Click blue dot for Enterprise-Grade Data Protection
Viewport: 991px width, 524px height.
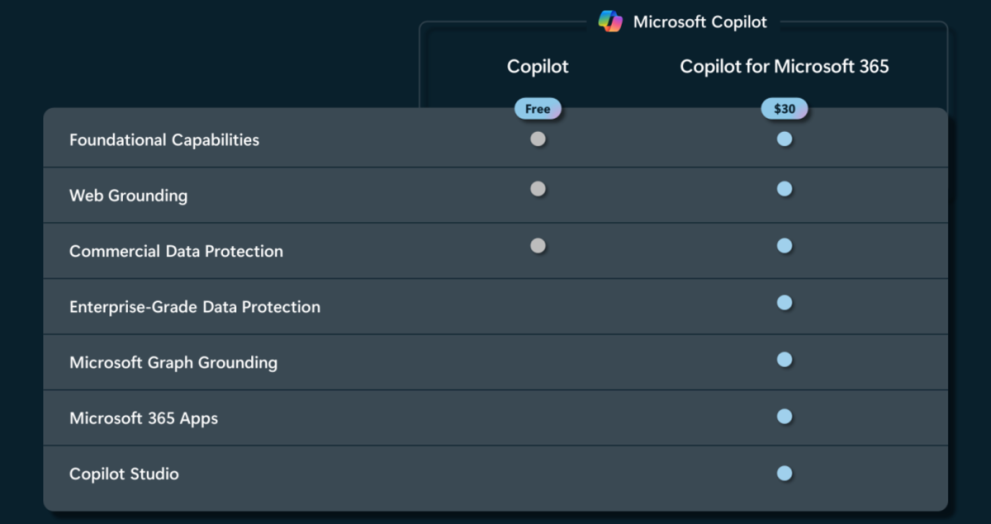(x=785, y=302)
